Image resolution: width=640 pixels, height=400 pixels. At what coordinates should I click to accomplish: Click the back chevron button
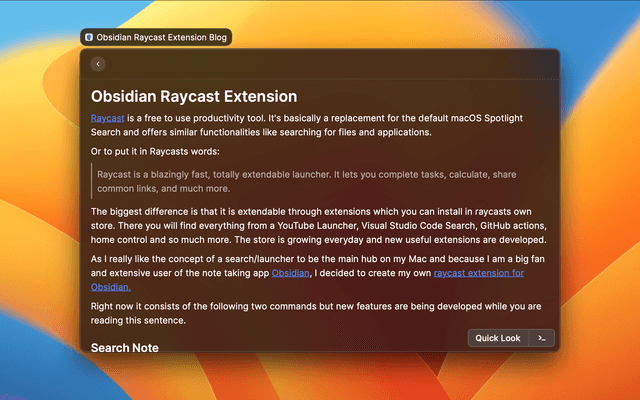(x=97, y=64)
